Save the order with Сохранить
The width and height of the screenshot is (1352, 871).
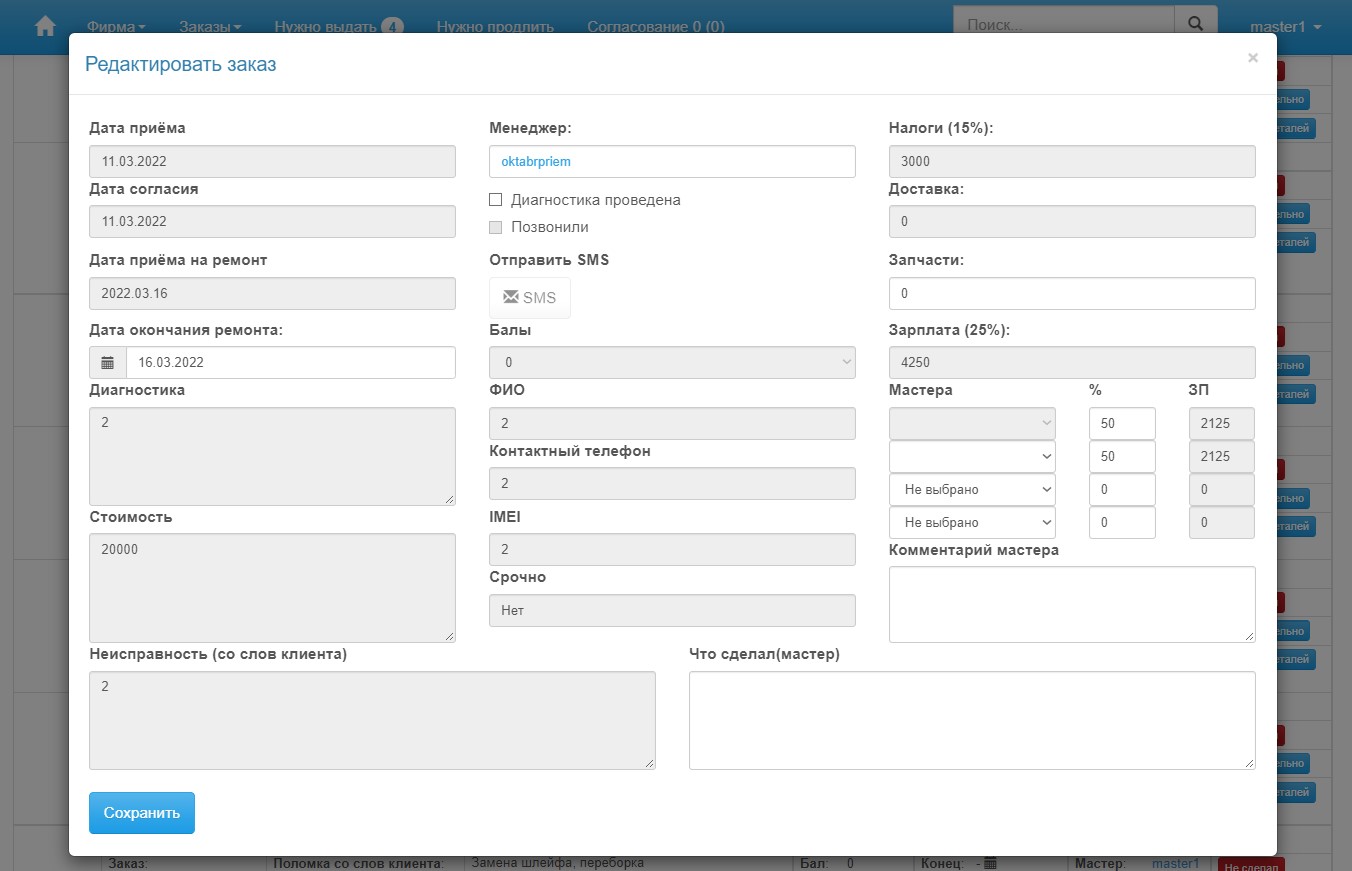(142, 813)
